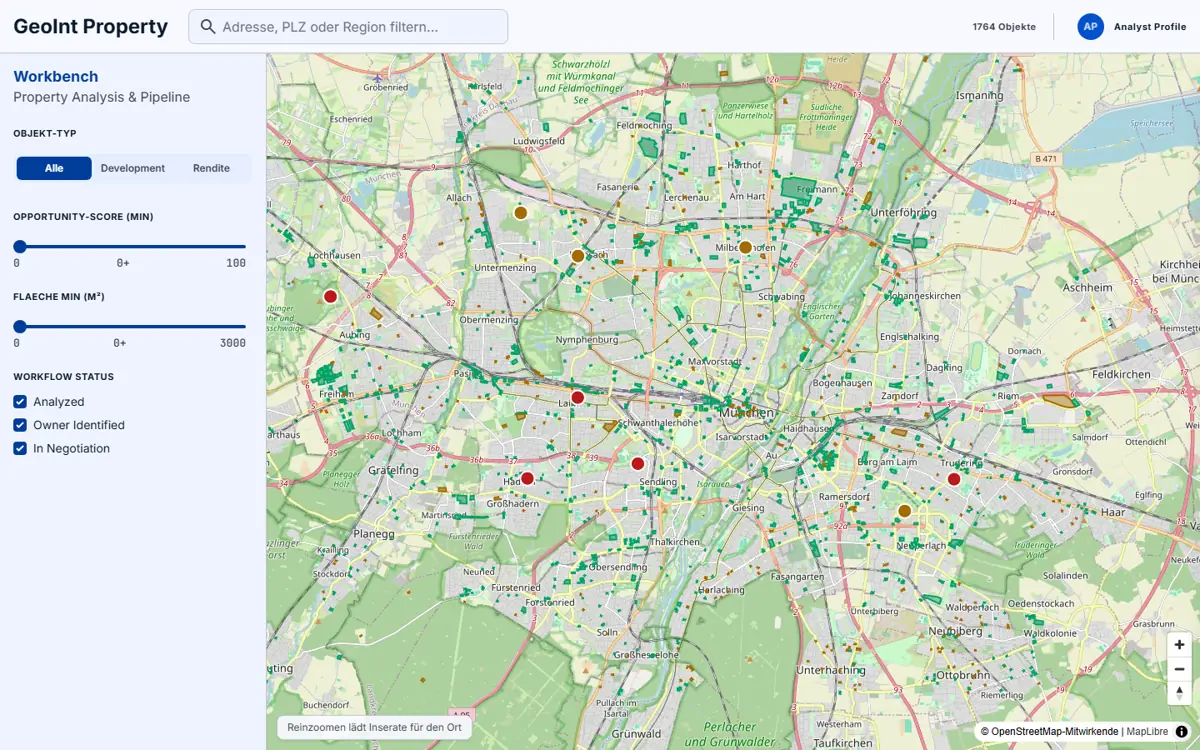Screen dimensions: 1200x750
Task: Click the Ottobrunn label on the map
Action: tap(962, 674)
